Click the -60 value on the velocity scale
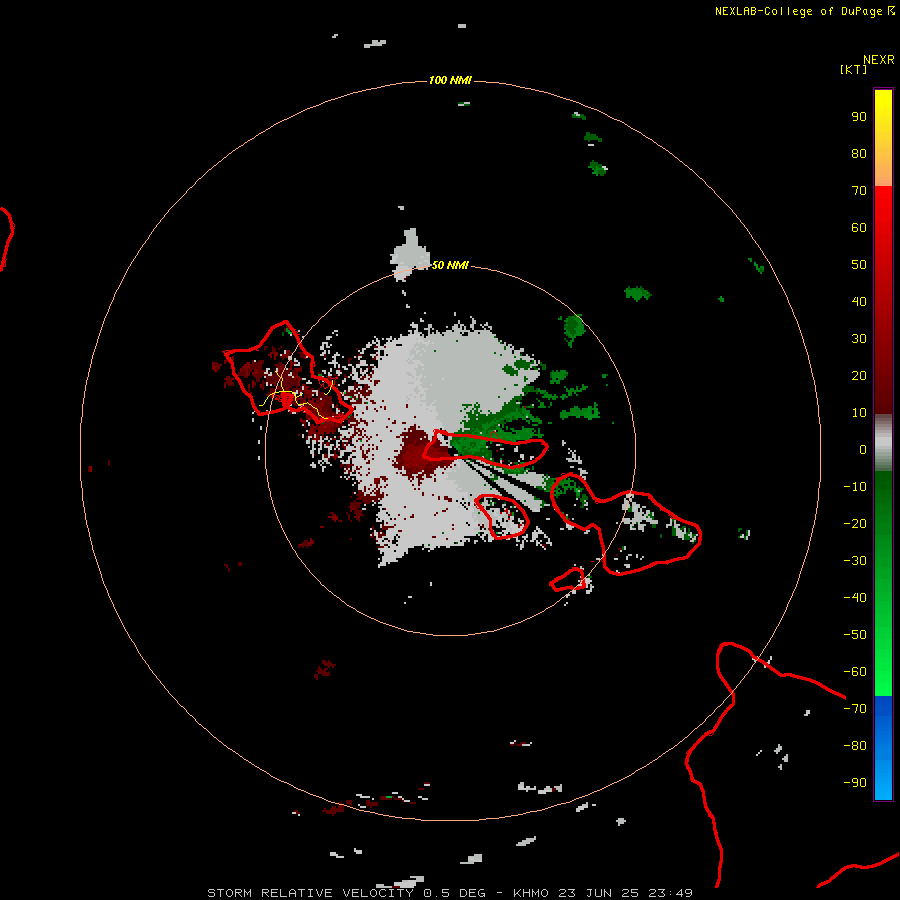 pyautogui.click(x=855, y=672)
